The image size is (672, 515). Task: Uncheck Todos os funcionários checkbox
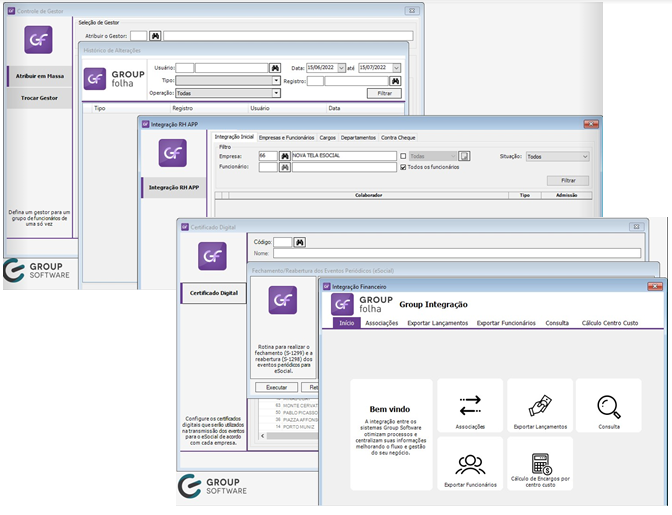click(x=403, y=167)
